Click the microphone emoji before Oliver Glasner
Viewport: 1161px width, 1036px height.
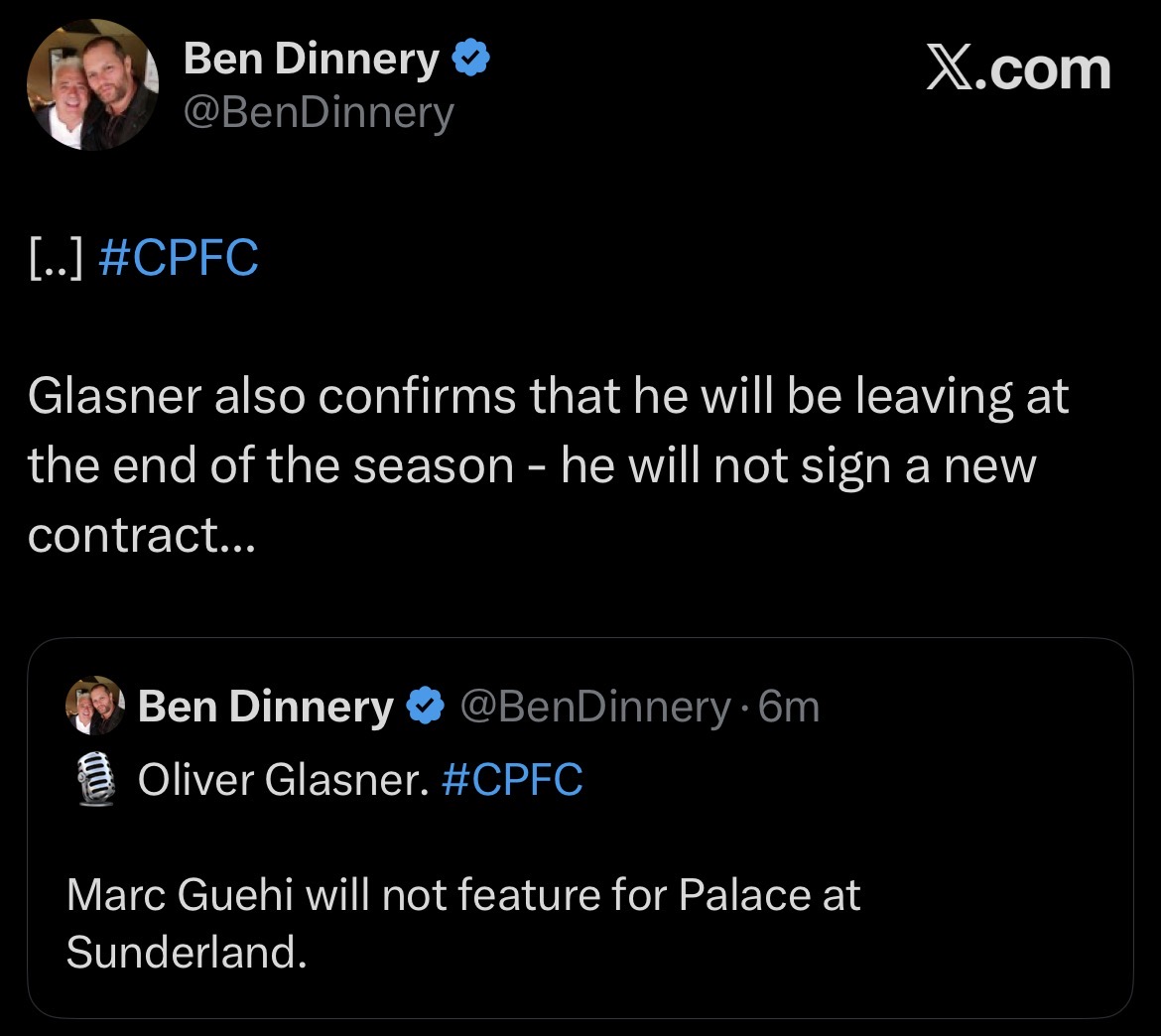(94, 779)
